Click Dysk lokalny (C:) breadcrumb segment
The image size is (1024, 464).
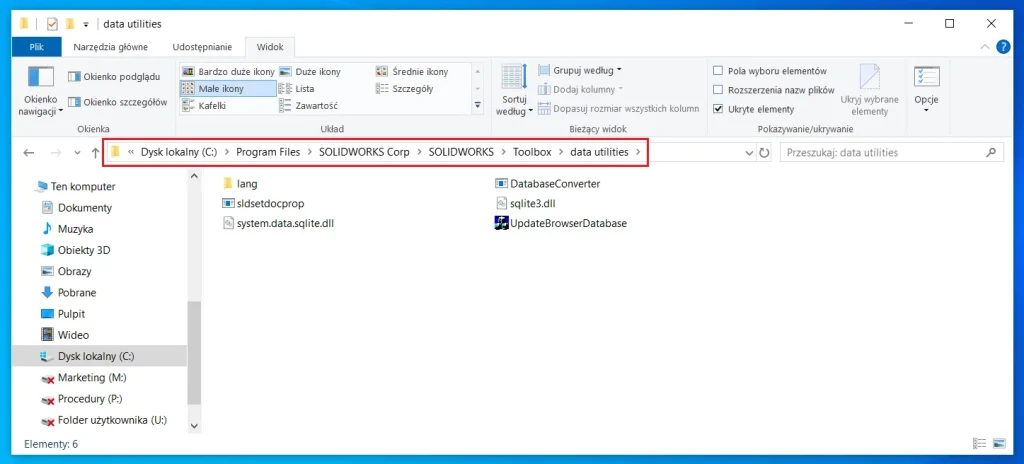[178, 152]
